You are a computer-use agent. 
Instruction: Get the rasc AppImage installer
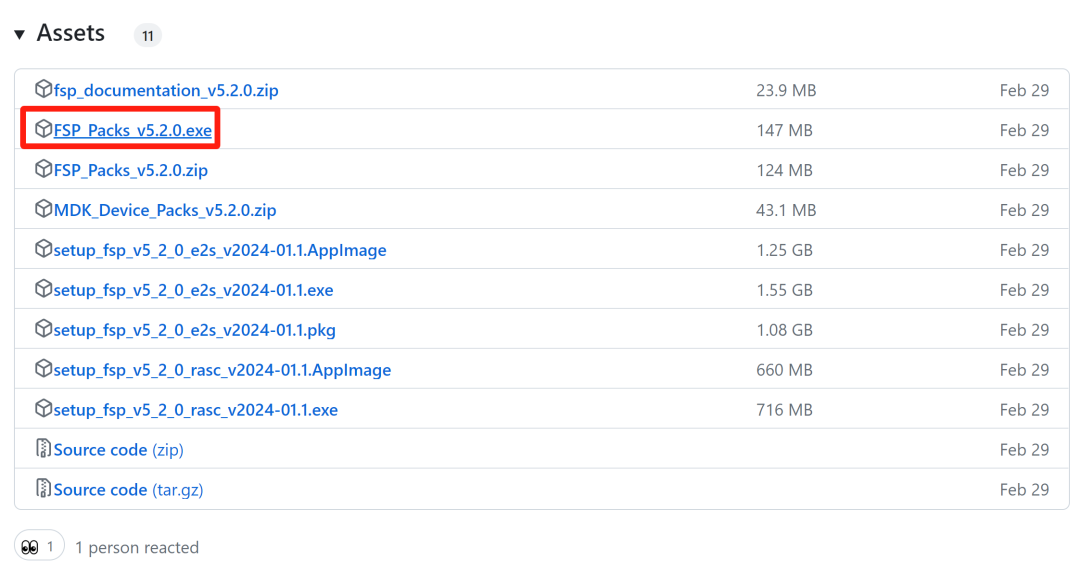coord(222,371)
